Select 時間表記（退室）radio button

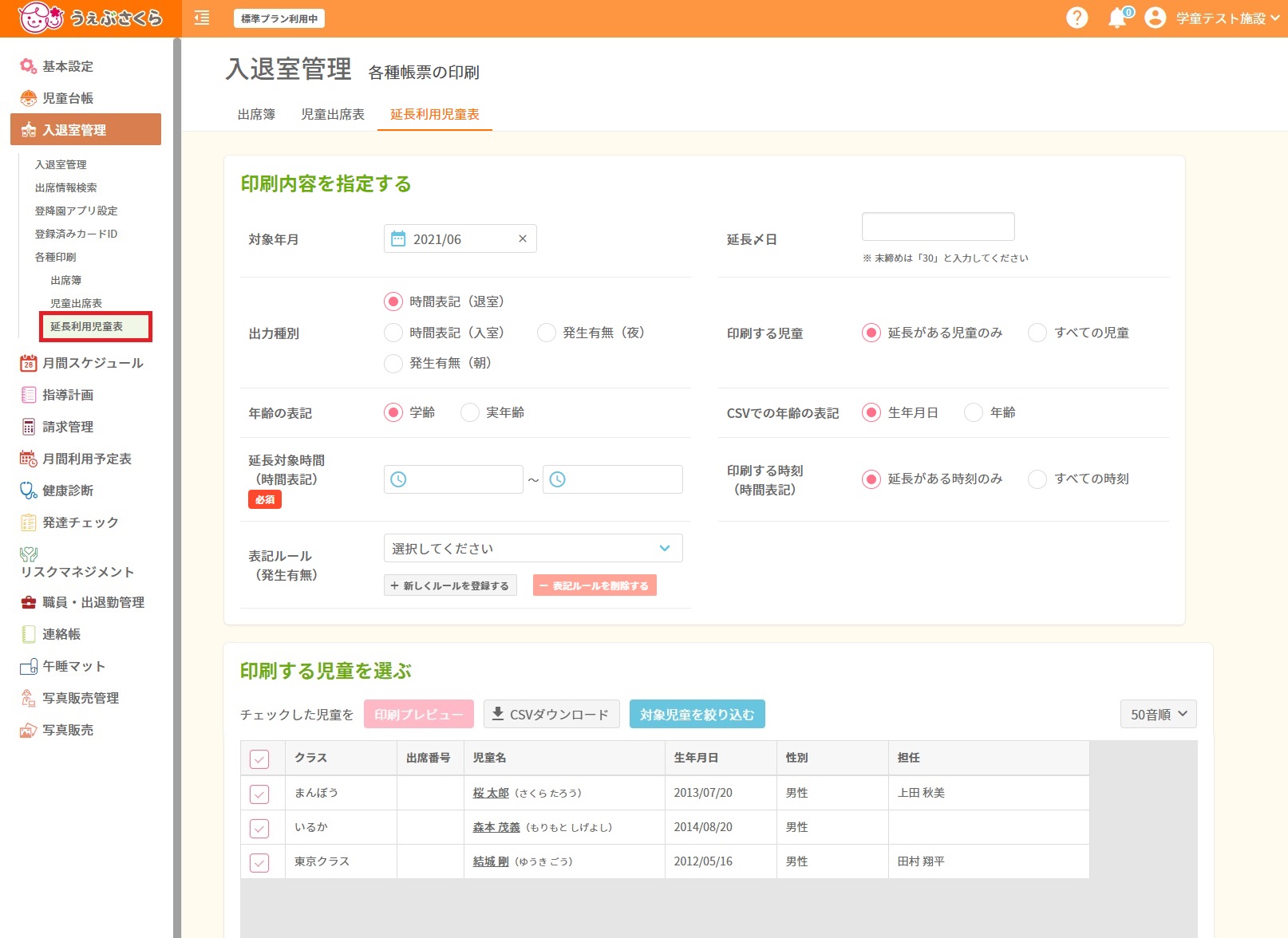pyautogui.click(x=393, y=301)
